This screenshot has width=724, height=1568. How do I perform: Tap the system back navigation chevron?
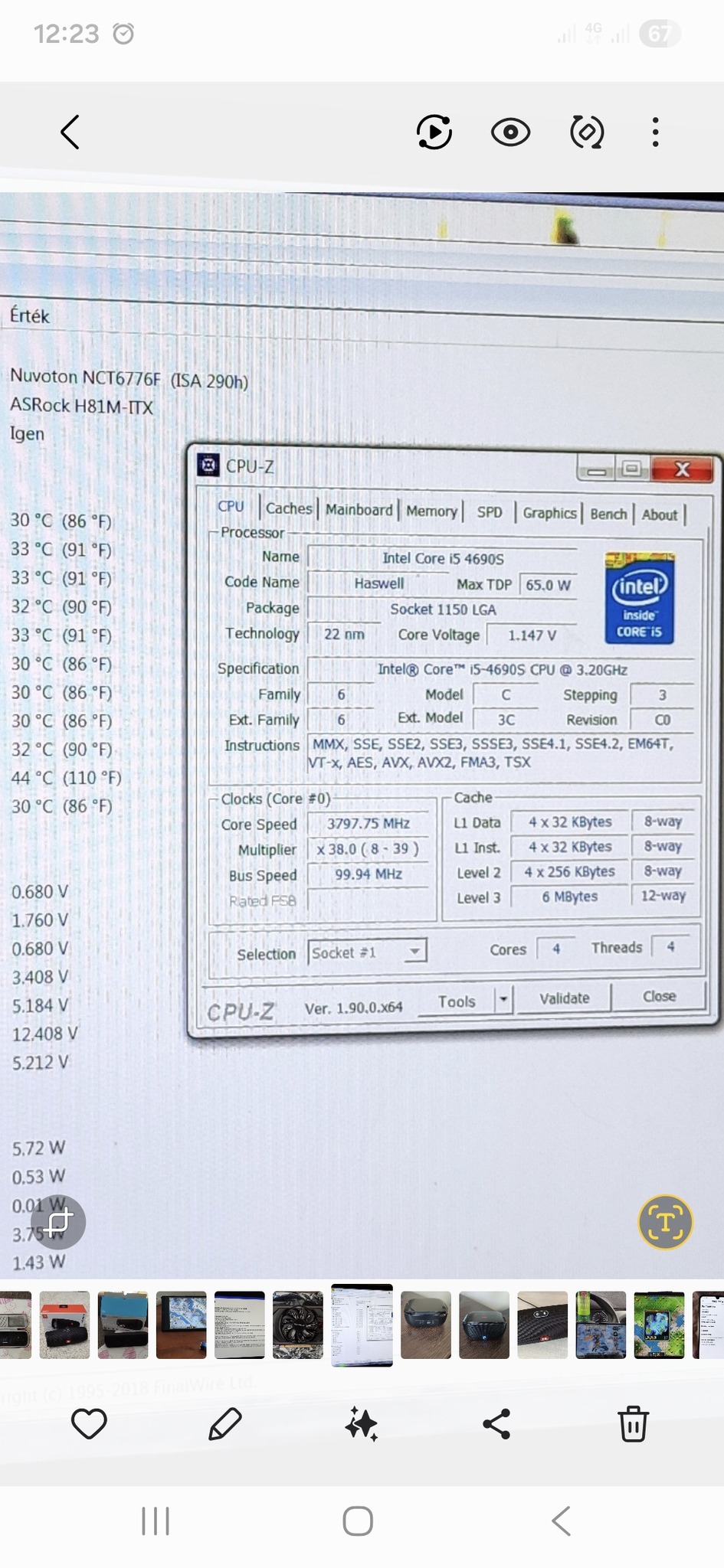[x=561, y=1521]
